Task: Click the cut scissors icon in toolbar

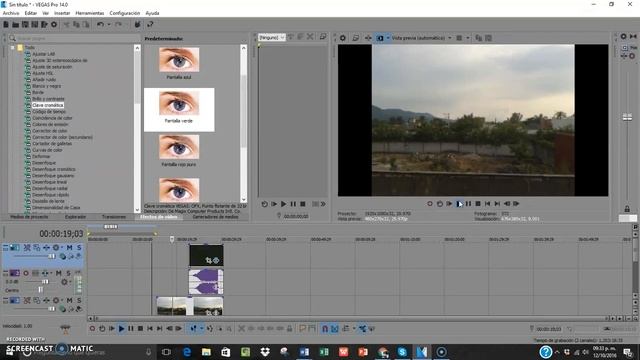Action: [x=67, y=24]
